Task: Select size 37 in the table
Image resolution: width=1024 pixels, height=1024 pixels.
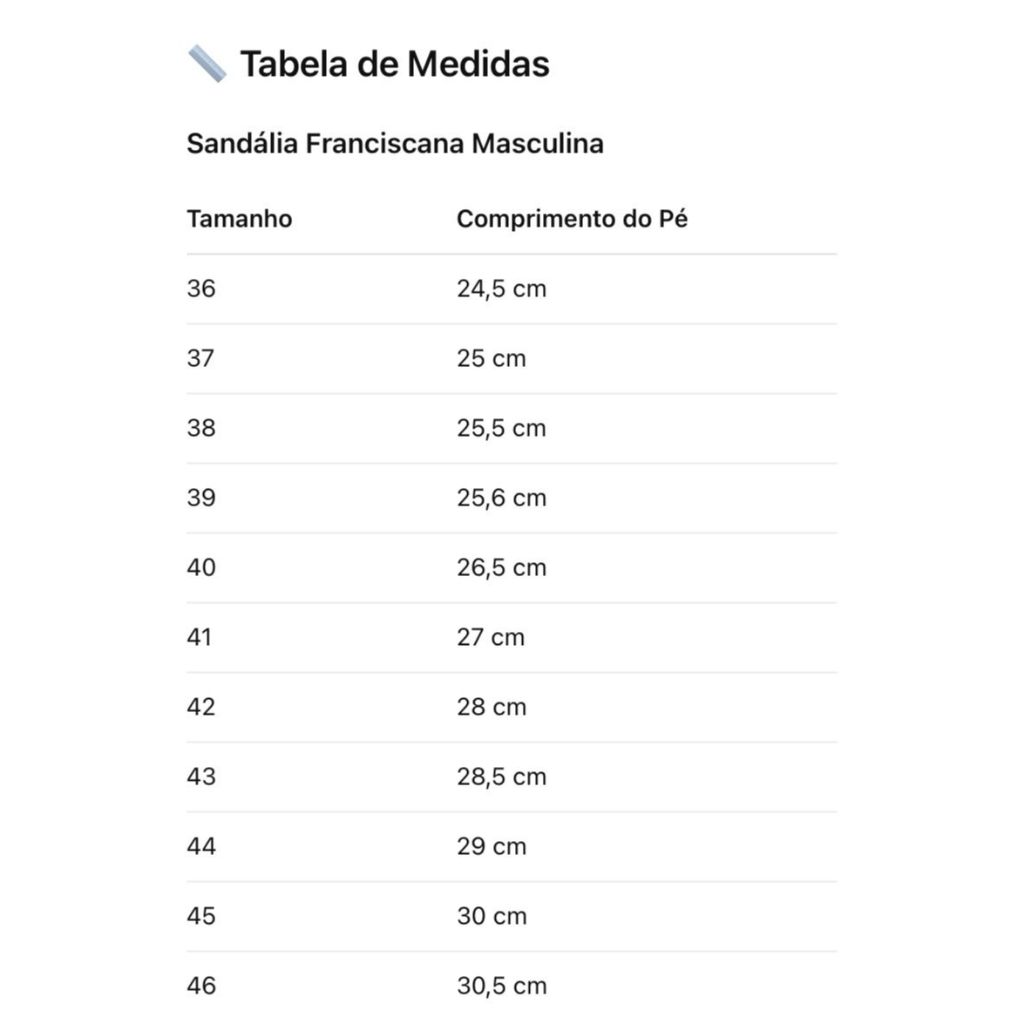Action: (201, 359)
